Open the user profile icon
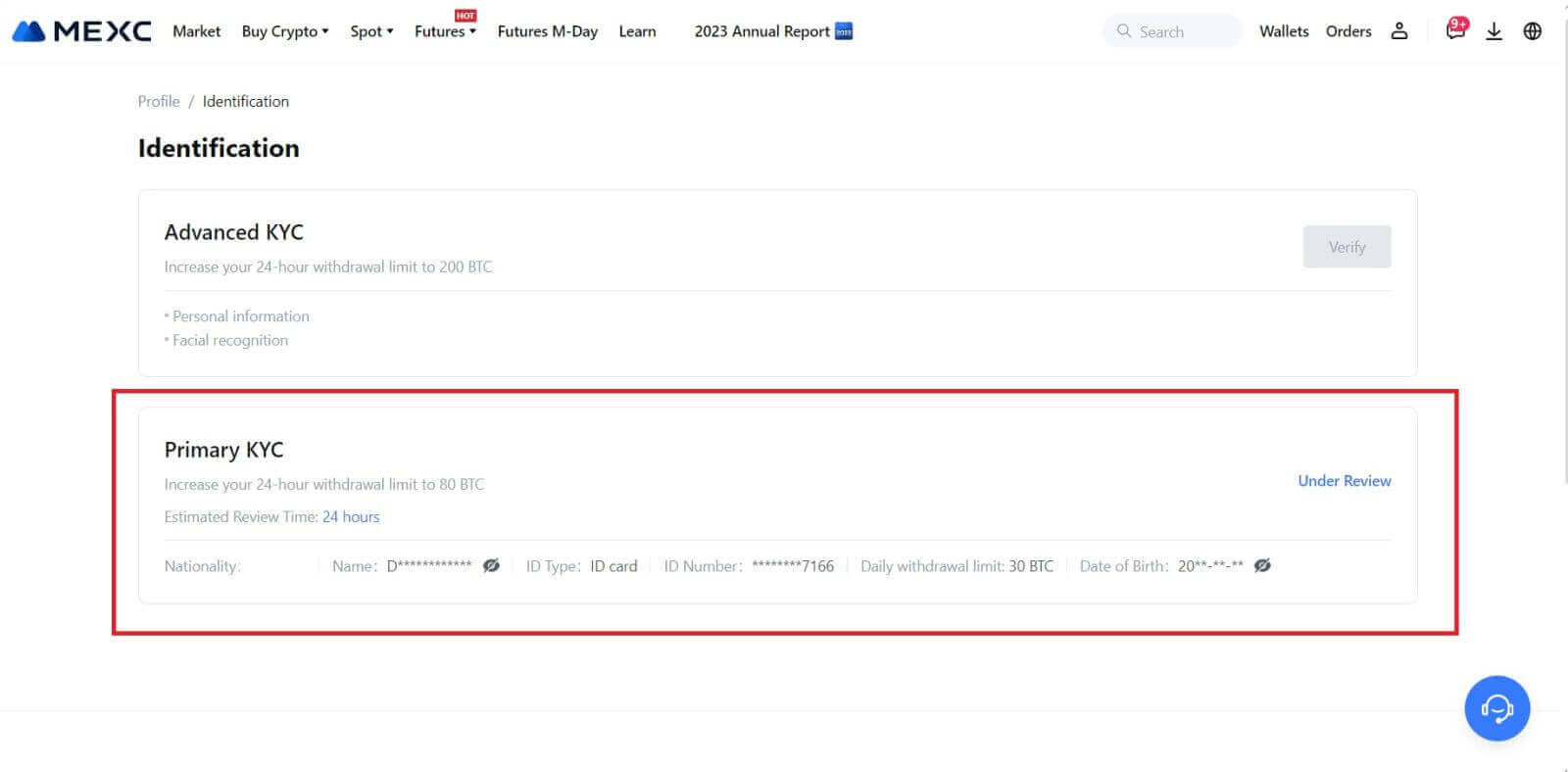1568x772 pixels. click(1399, 31)
